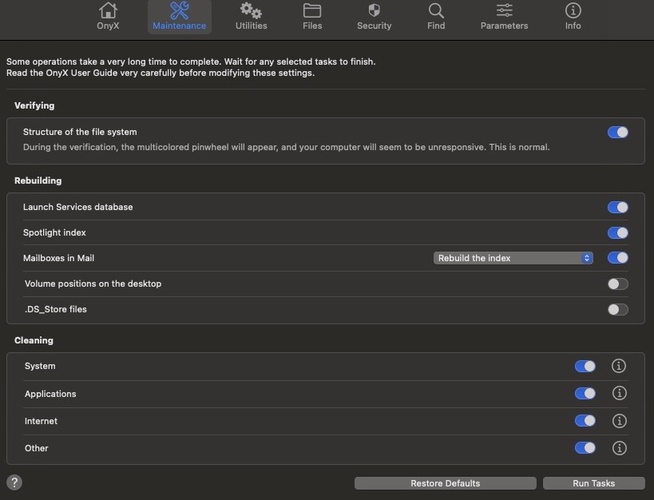Click Run Tasks button
The height and width of the screenshot is (500, 654).
coord(594,483)
